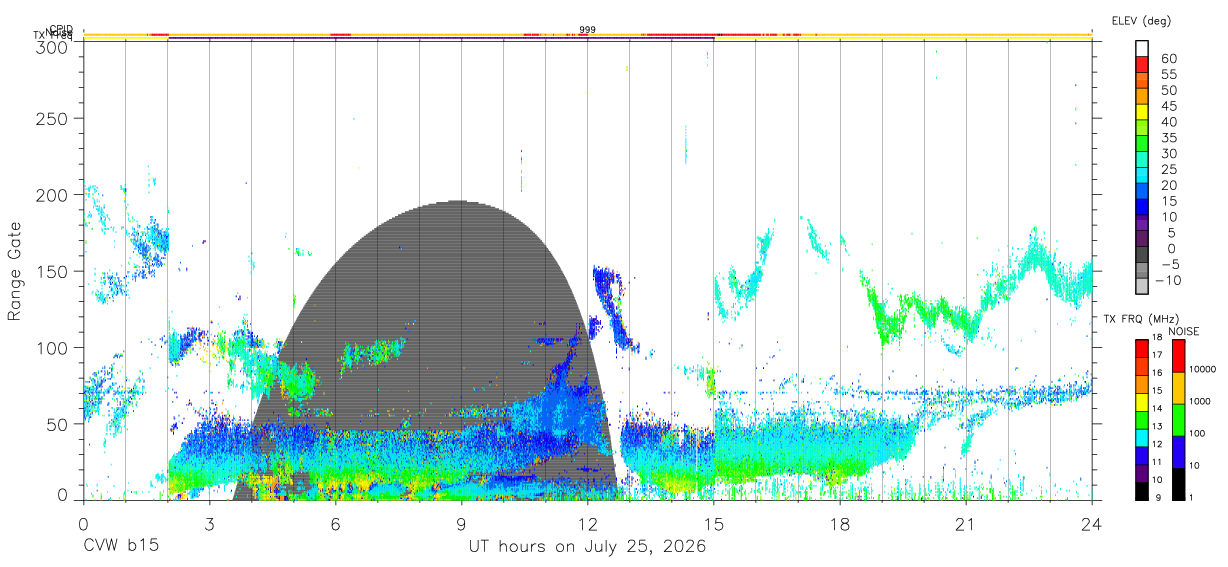Click x-axis hour label 6
The image size is (1228, 567).
pos(335,523)
